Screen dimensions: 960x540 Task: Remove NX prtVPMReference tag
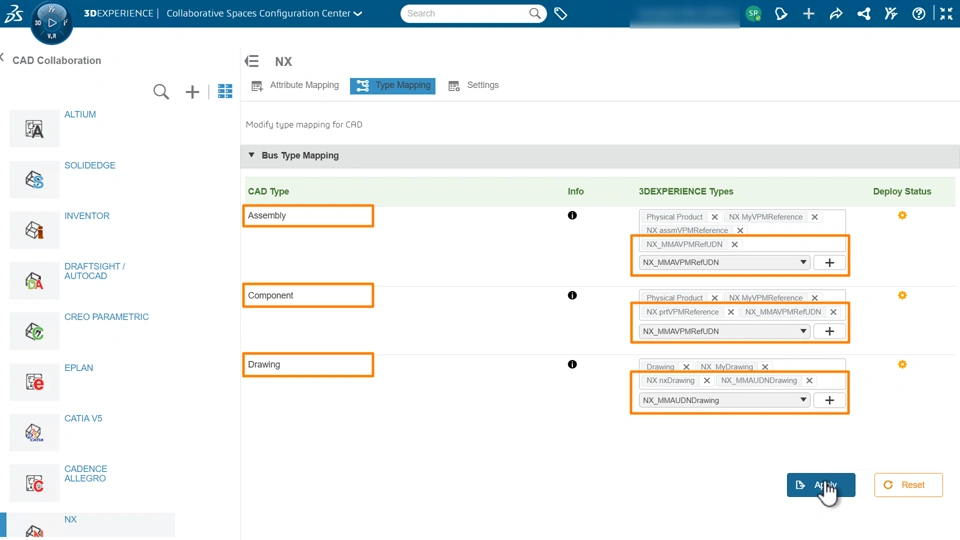point(730,312)
